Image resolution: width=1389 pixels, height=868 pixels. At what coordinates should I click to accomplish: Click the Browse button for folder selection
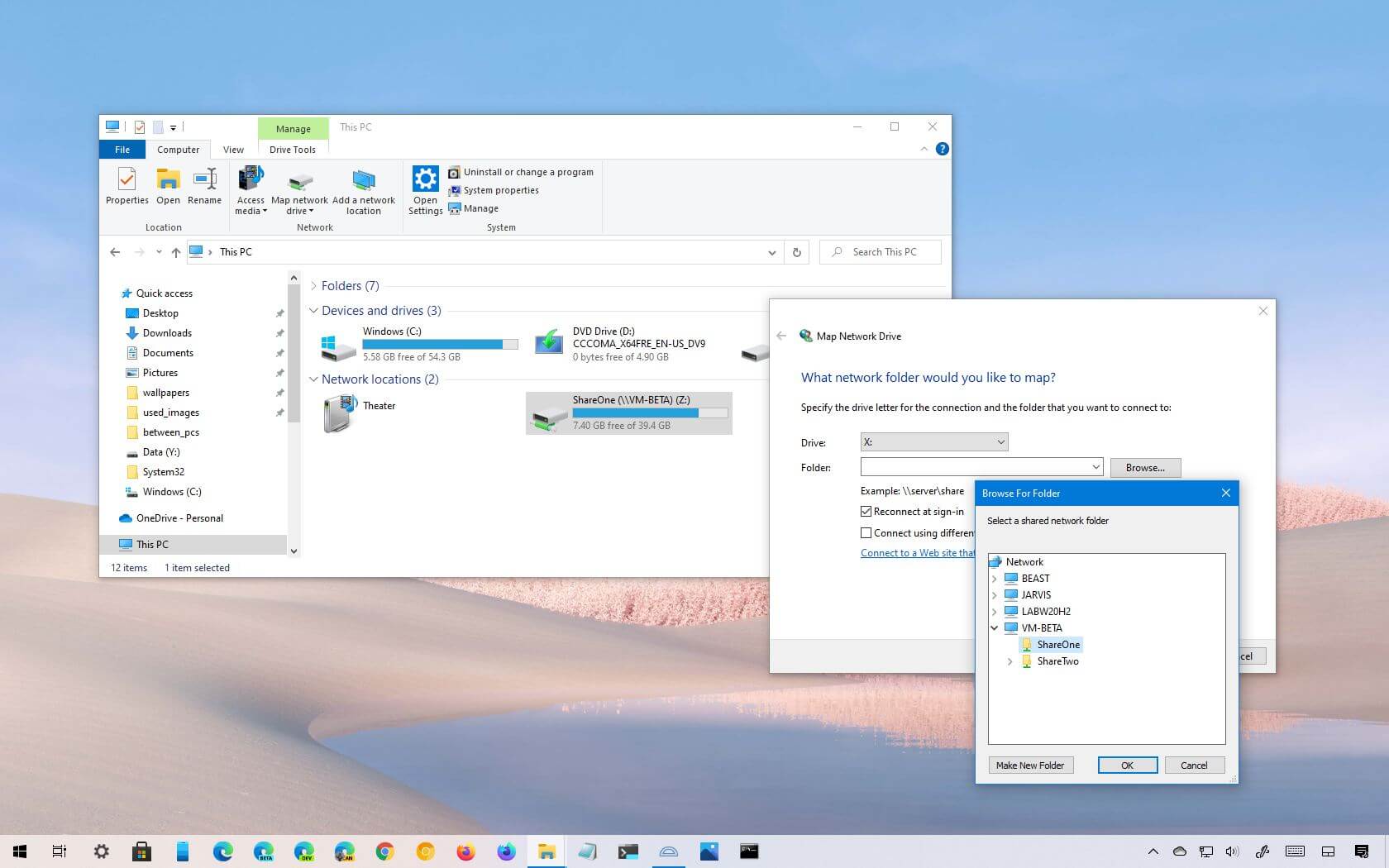pos(1145,467)
